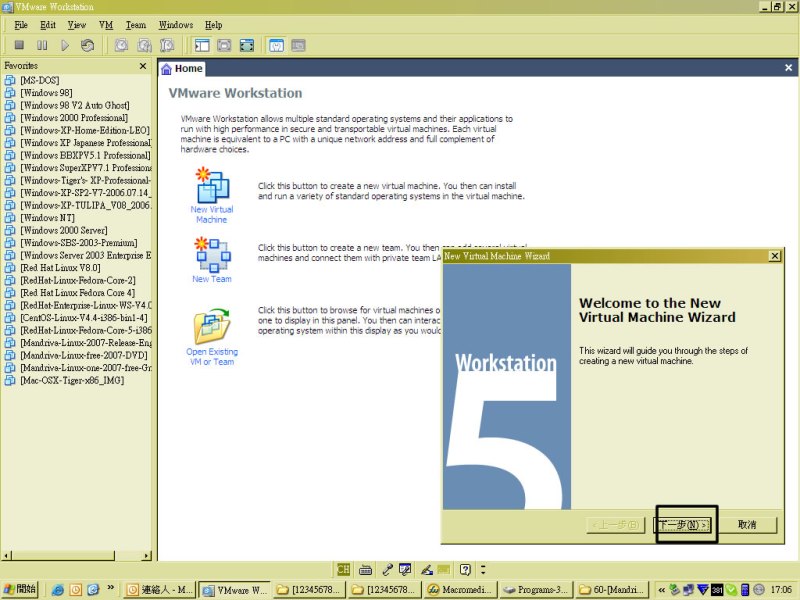
Task: Select [Windows-XP-Home-Edition-LEO] favorite
Action: 85,130
